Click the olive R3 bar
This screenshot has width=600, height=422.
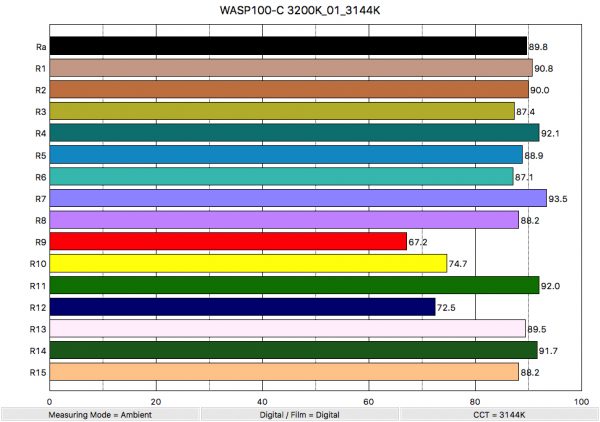(x=282, y=111)
